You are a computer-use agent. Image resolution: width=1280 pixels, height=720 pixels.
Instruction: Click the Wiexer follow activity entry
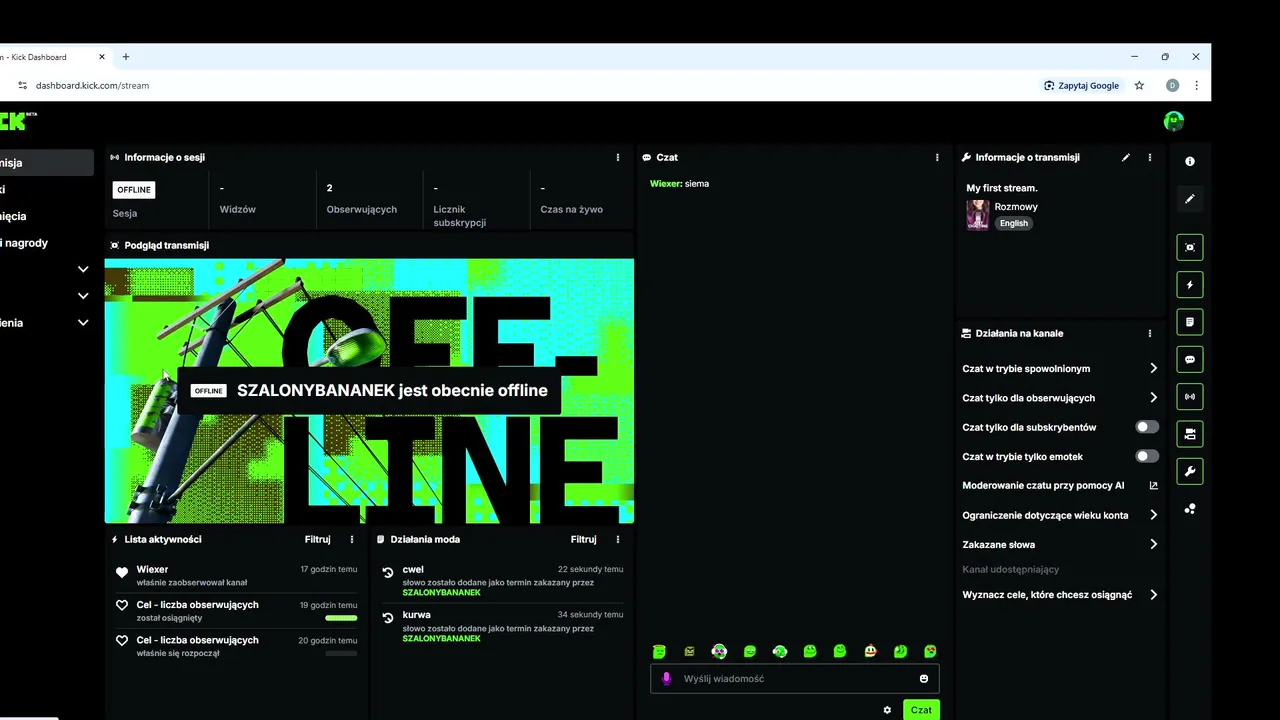(x=237, y=575)
